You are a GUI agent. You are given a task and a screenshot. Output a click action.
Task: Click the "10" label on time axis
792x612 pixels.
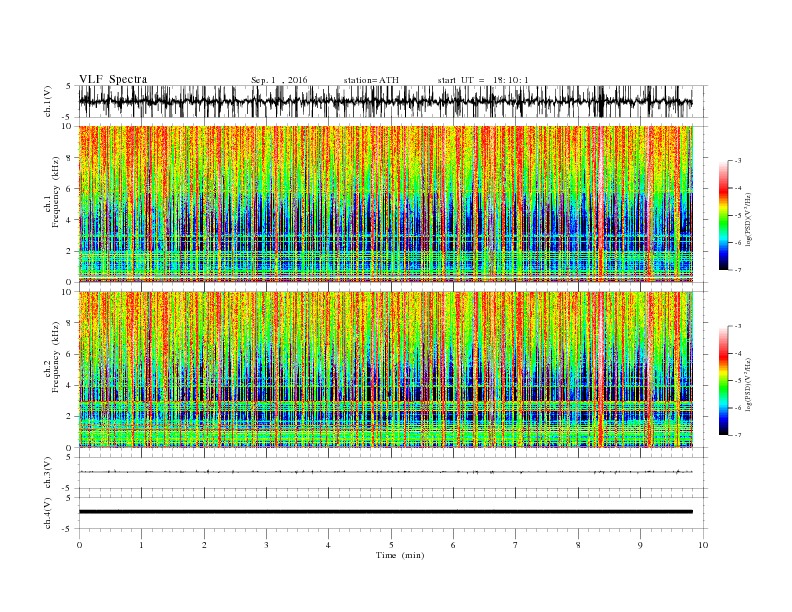pos(703,545)
